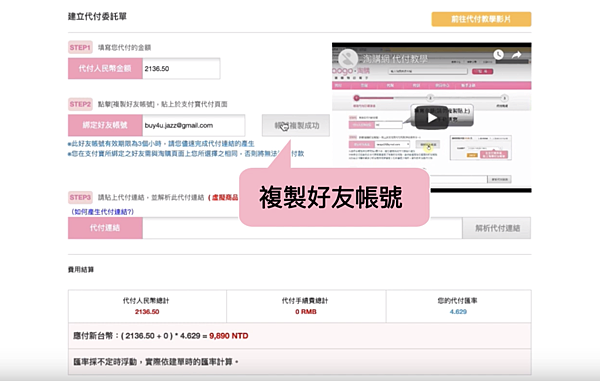The width and height of the screenshot is (600, 381).
Task: Click the 前往代付教學影片 button
Action: [x=481, y=19]
